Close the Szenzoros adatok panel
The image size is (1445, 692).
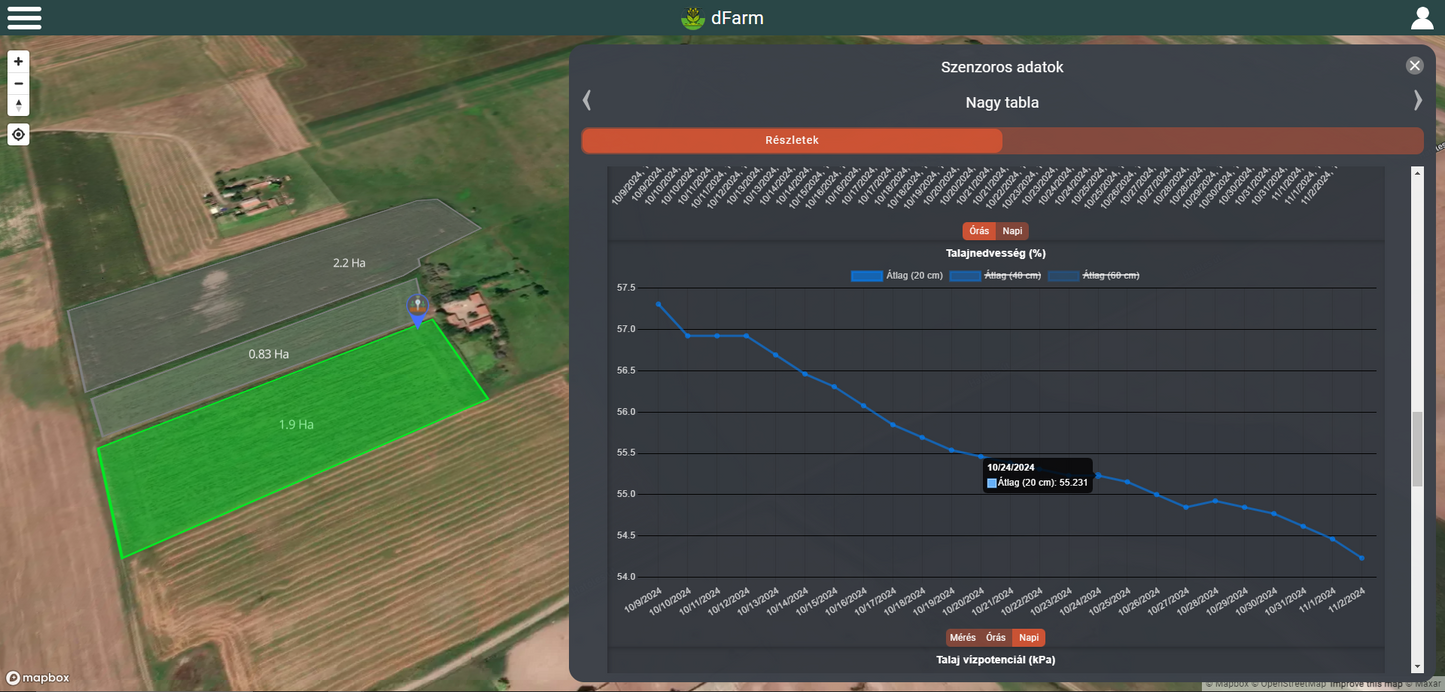coord(1414,66)
